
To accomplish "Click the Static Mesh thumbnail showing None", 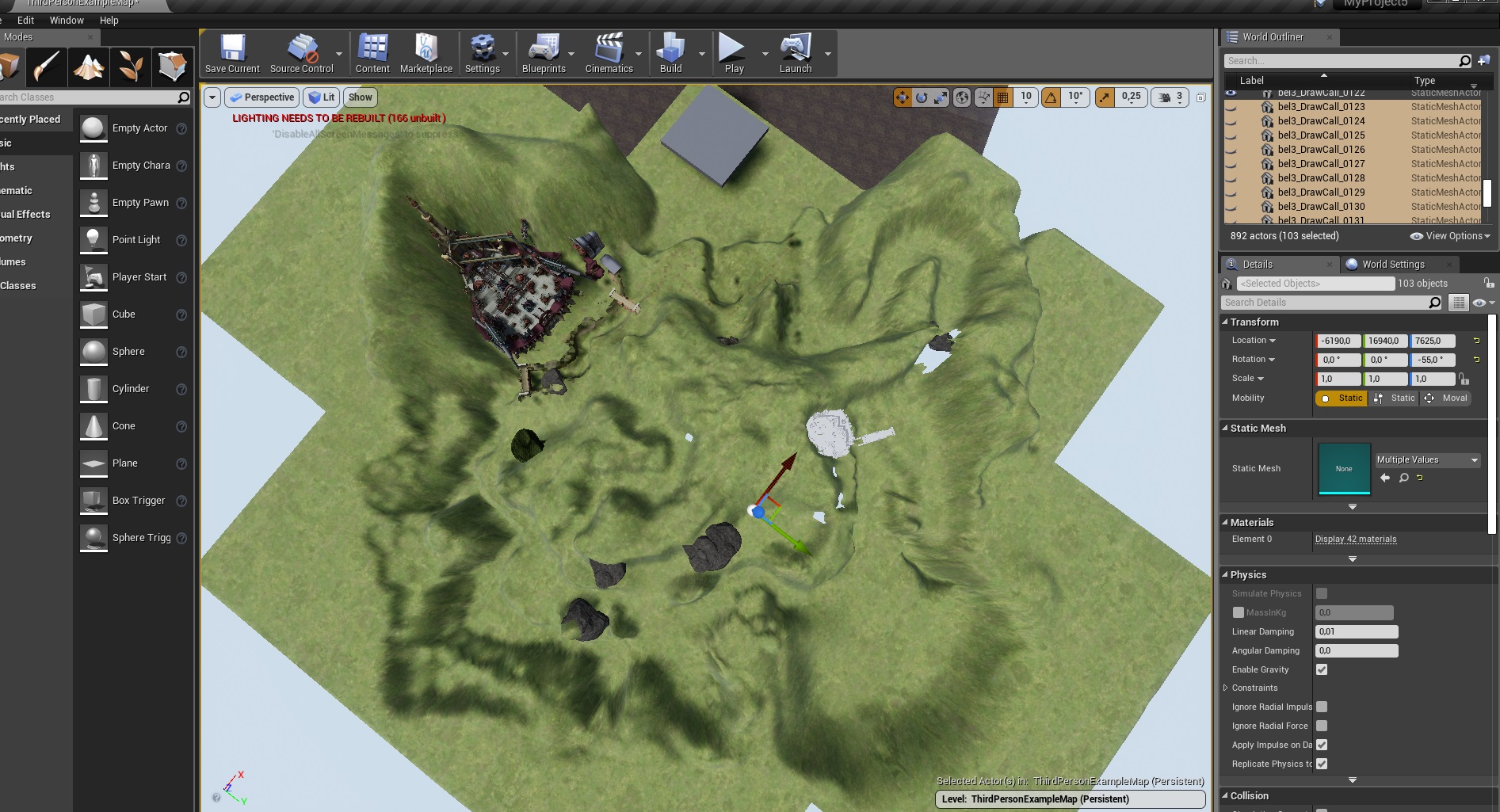I will pyautogui.click(x=1344, y=469).
